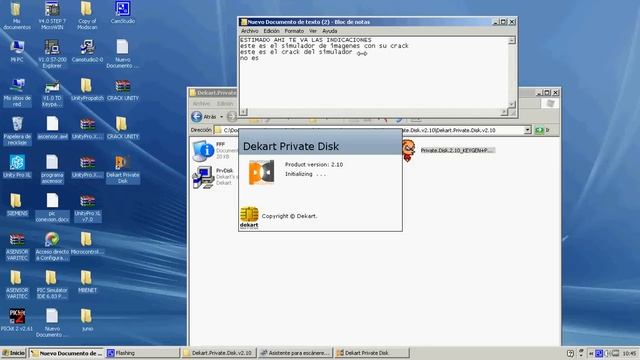Viewport: 640px width, 360px height.
Task: Open the SIEMENS desktop folder
Action: [17, 205]
